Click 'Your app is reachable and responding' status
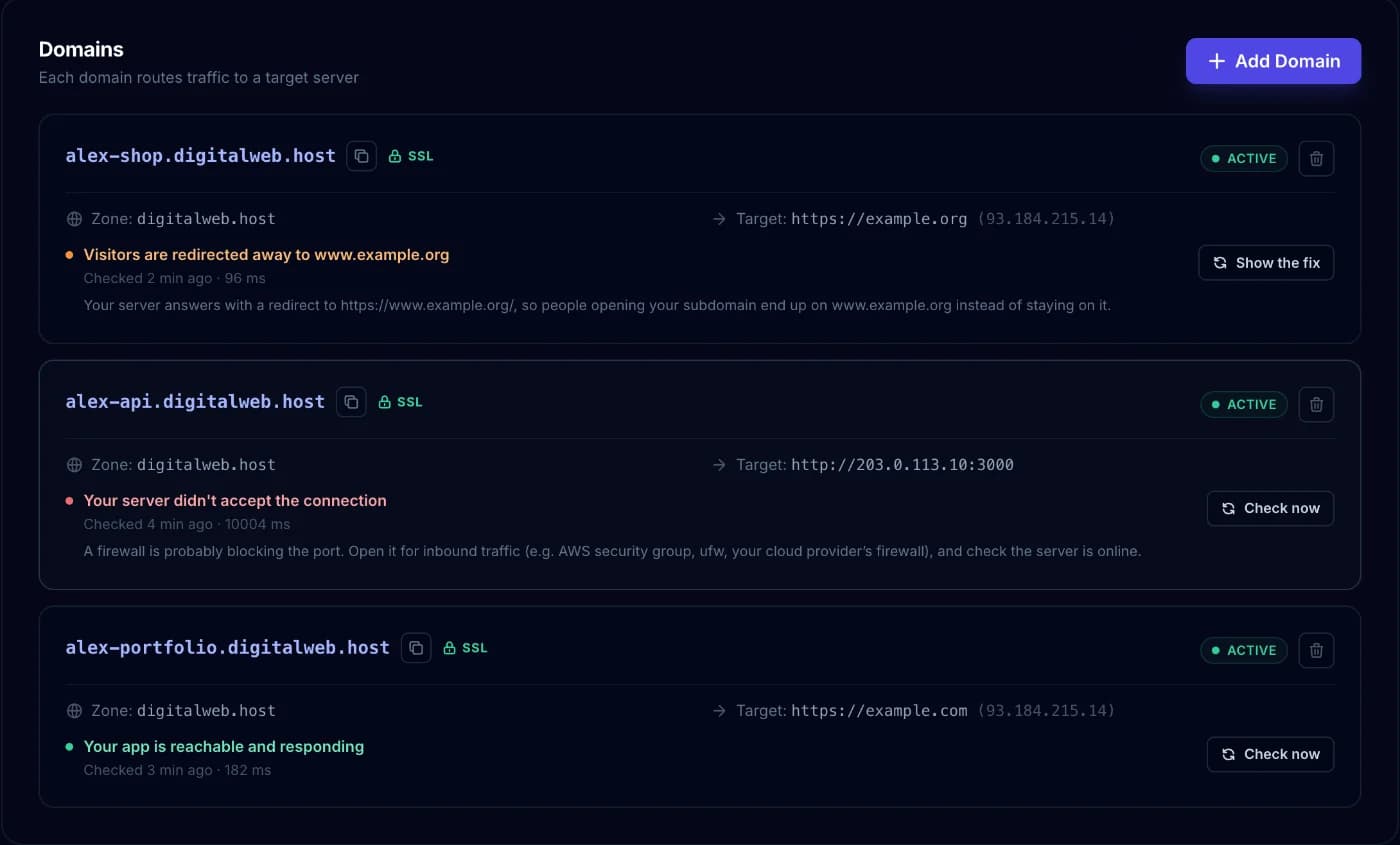The height and width of the screenshot is (845, 1400). click(x=224, y=747)
